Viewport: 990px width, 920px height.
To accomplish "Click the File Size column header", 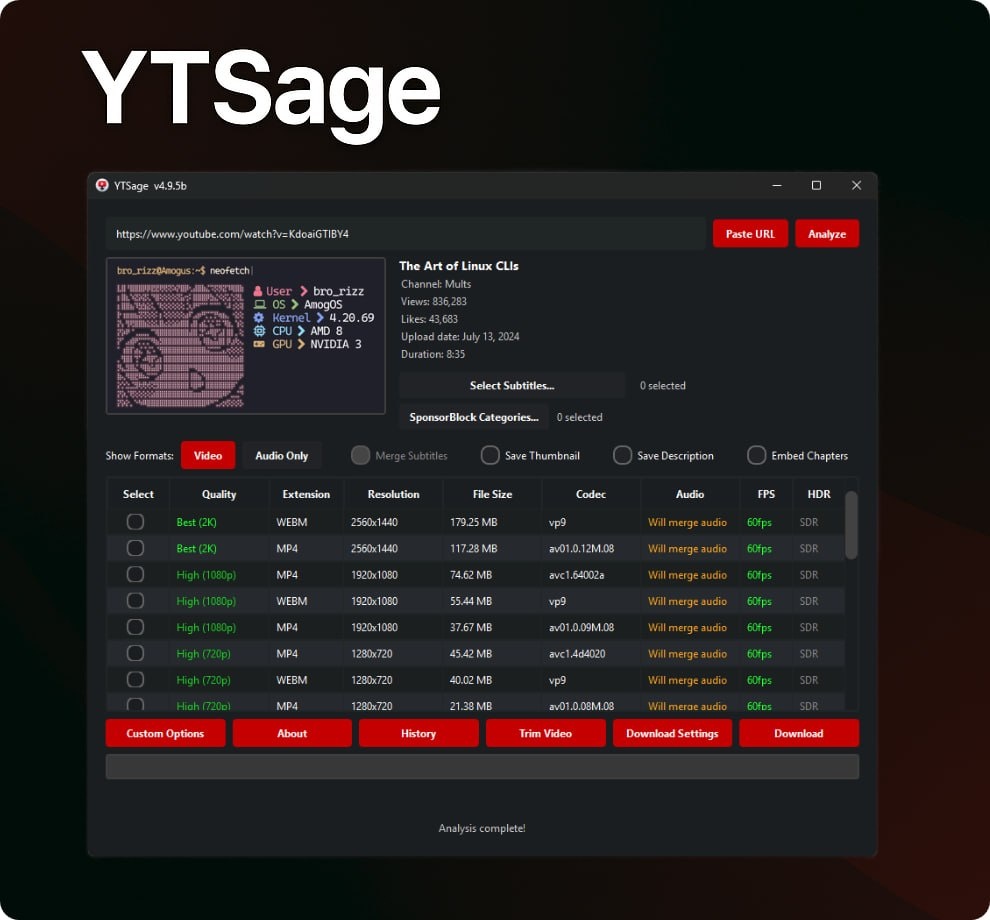I will 492,494.
